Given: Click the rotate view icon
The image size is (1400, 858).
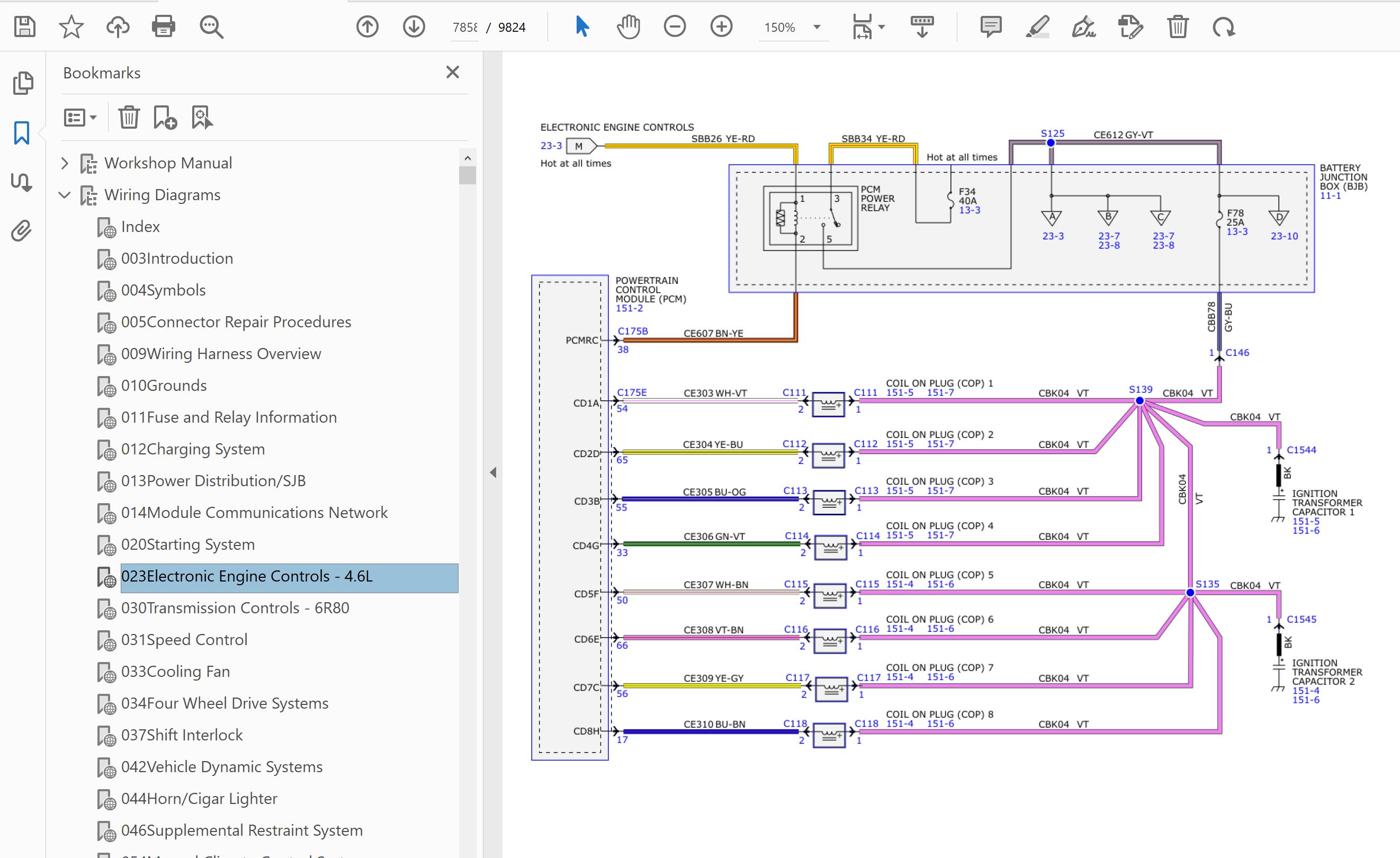Looking at the screenshot, I should click(1223, 26).
